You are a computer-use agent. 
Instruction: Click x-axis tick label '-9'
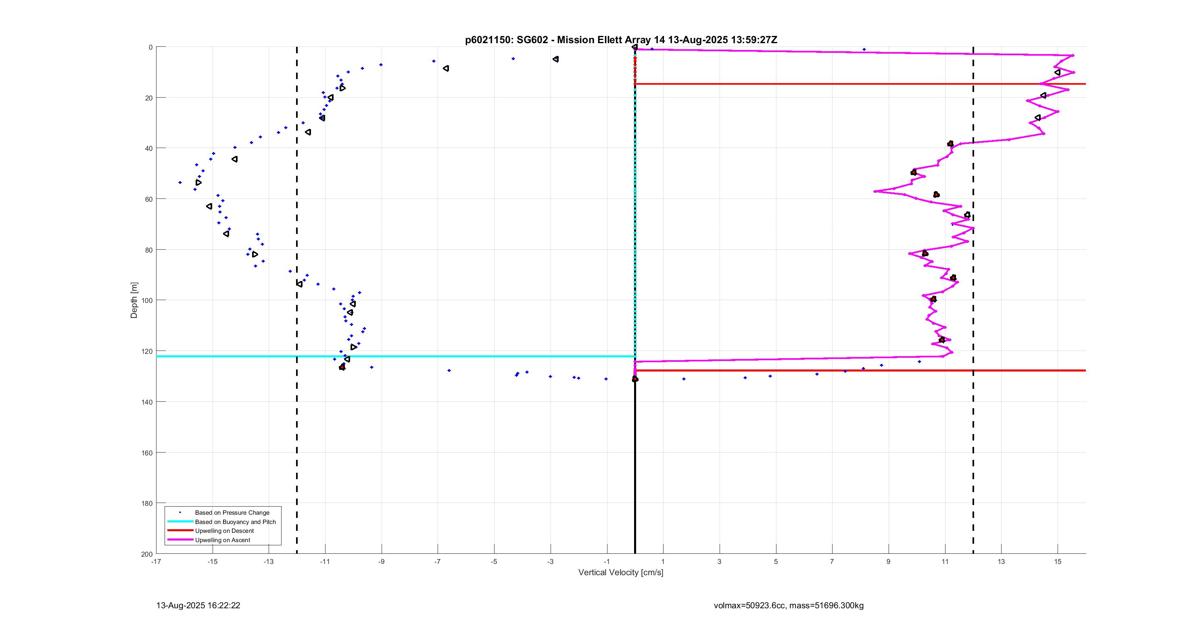tap(381, 562)
